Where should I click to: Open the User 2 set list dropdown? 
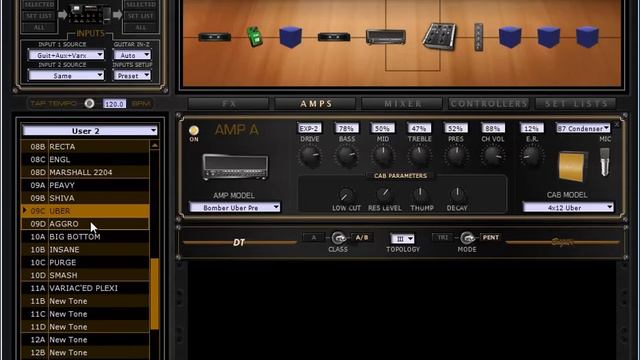click(90, 131)
